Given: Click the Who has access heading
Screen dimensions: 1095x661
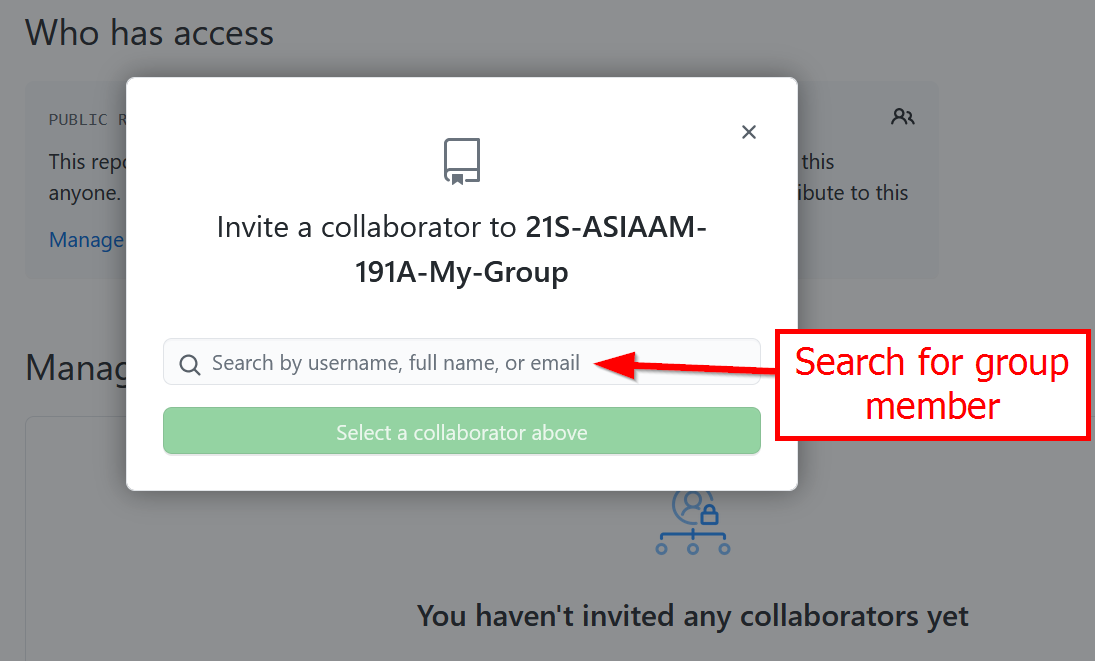Looking at the screenshot, I should pos(149,33).
